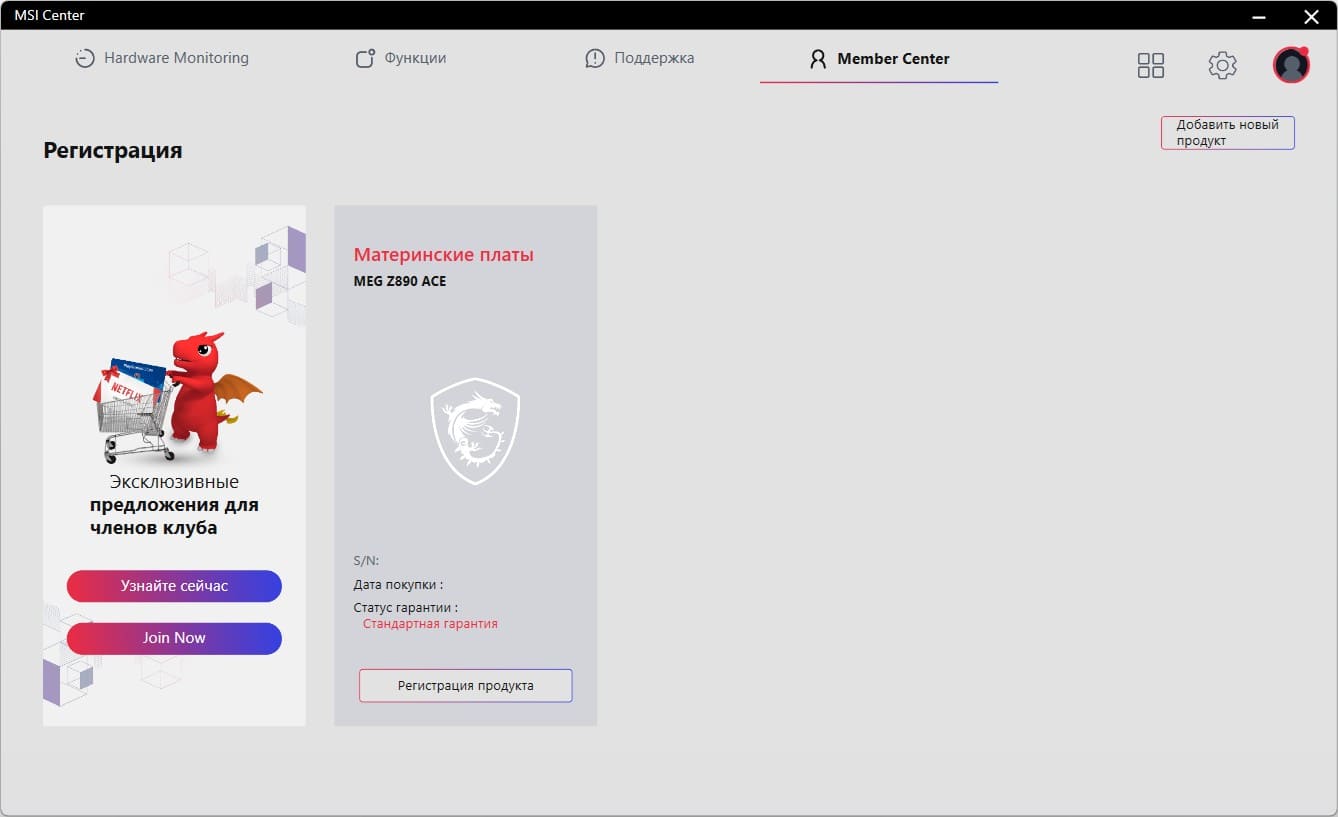Click the Поддержка exclamation bubble icon
This screenshot has height=817, width=1338.
click(x=595, y=59)
